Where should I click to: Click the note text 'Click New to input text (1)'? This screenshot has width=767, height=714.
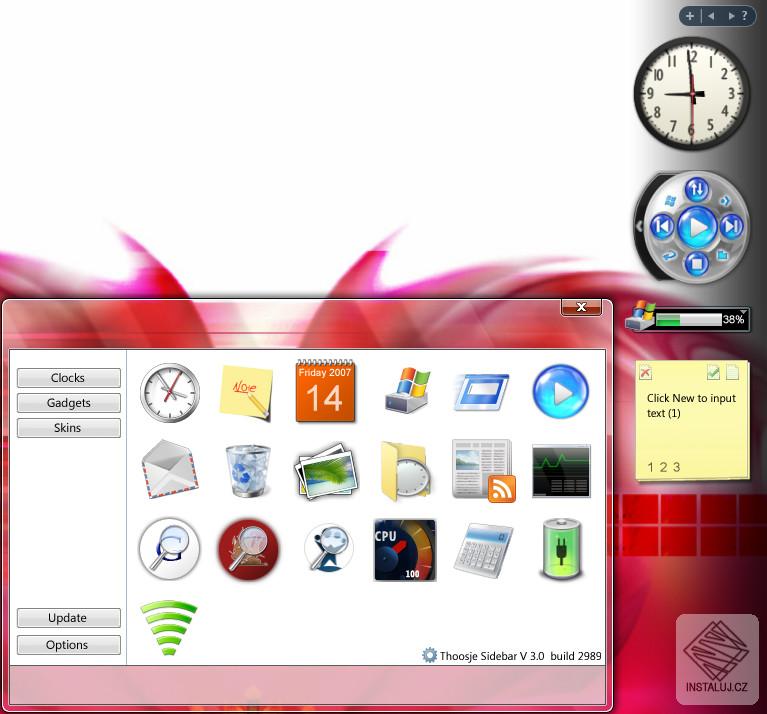691,405
